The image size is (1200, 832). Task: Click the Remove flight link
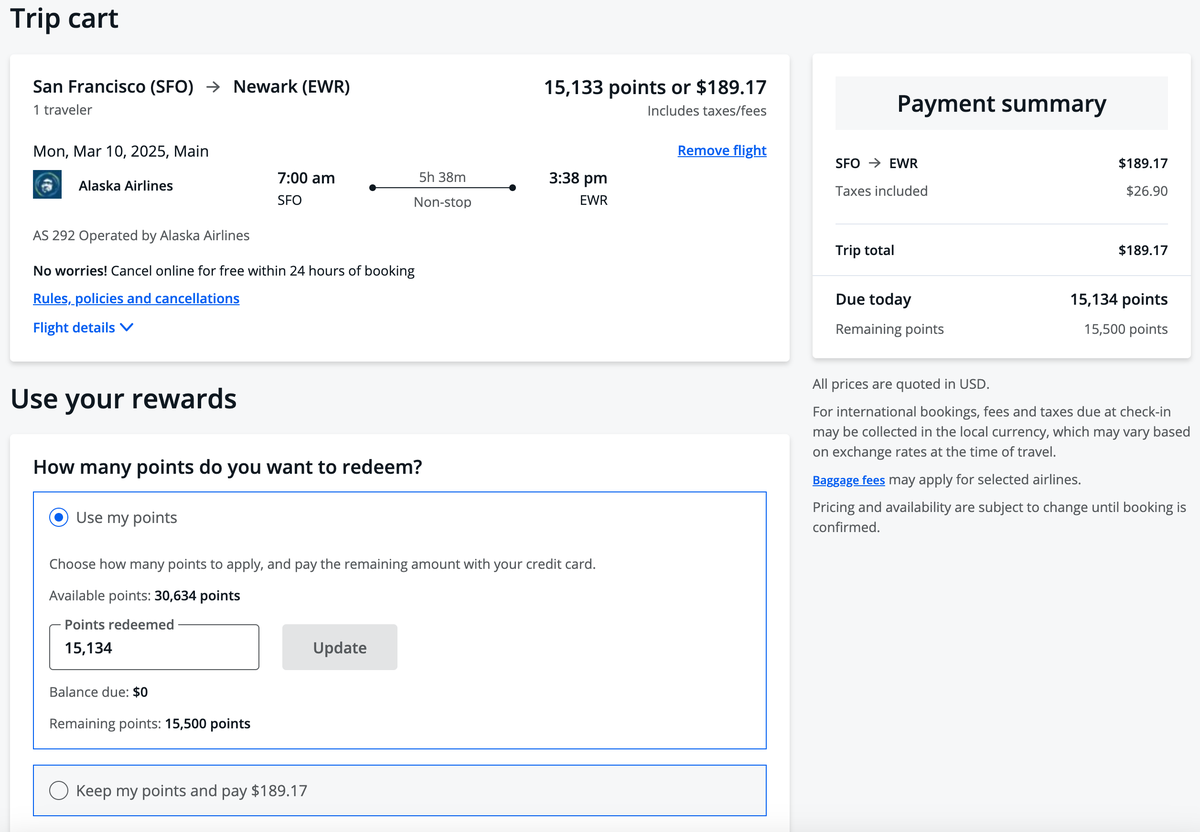(x=721, y=150)
